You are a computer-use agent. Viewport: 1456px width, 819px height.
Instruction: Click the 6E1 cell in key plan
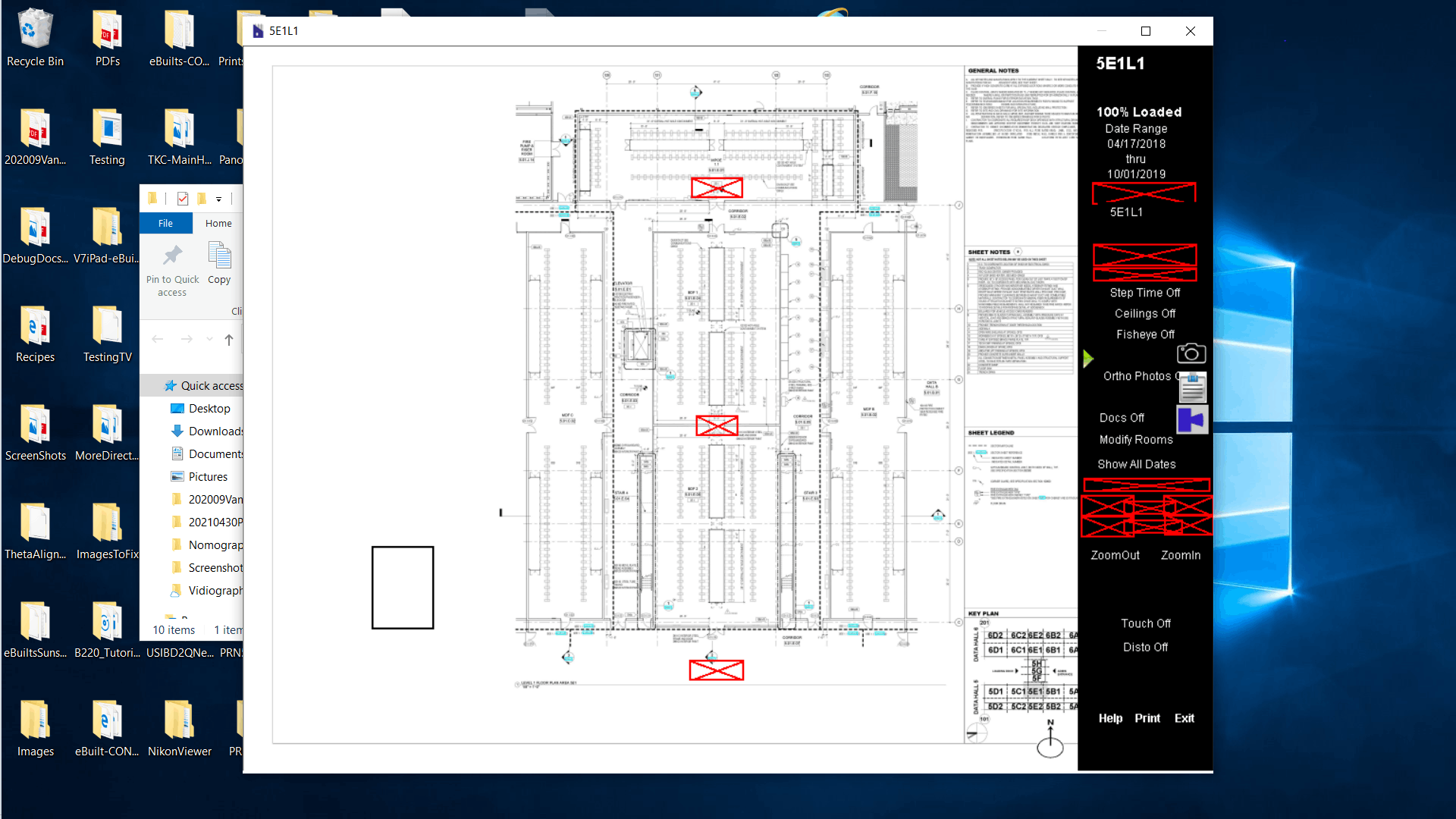[x=1035, y=651]
